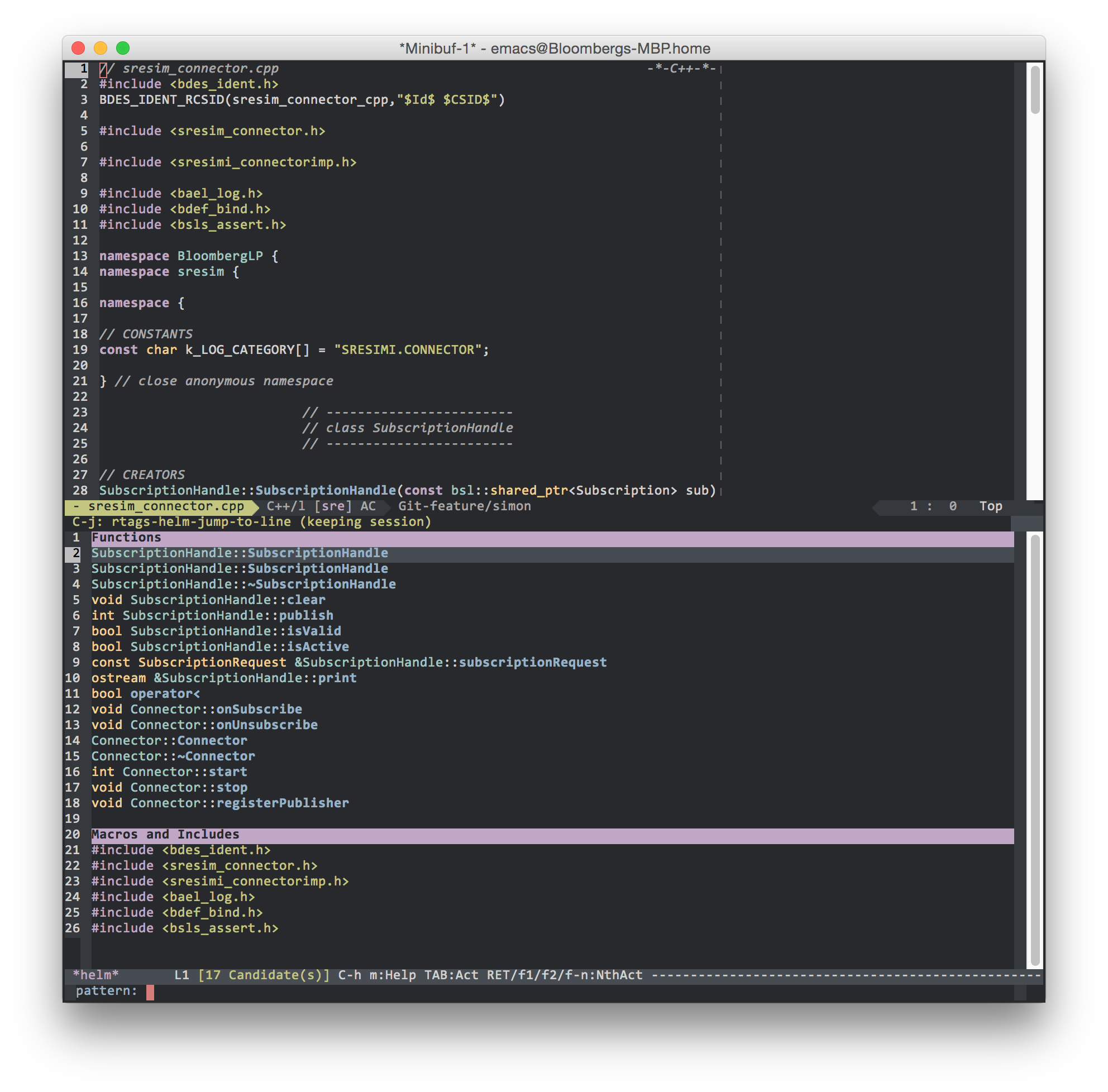Click the Top position indicator in mode line
Viewport: 1108px width, 1092px height.
pos(990,506)
